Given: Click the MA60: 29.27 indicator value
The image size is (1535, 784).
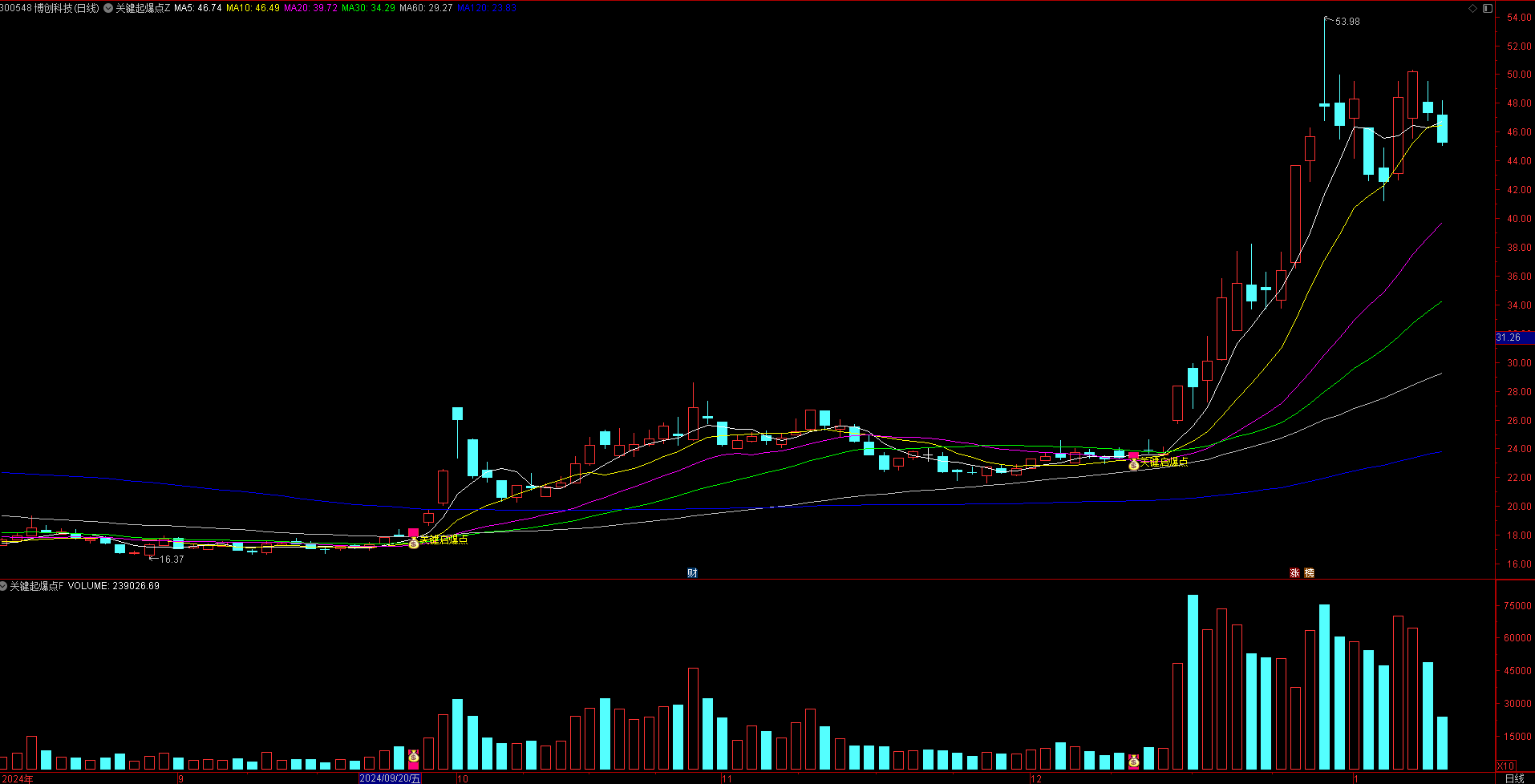Looking at the screenshot, I should pos(426,8).
